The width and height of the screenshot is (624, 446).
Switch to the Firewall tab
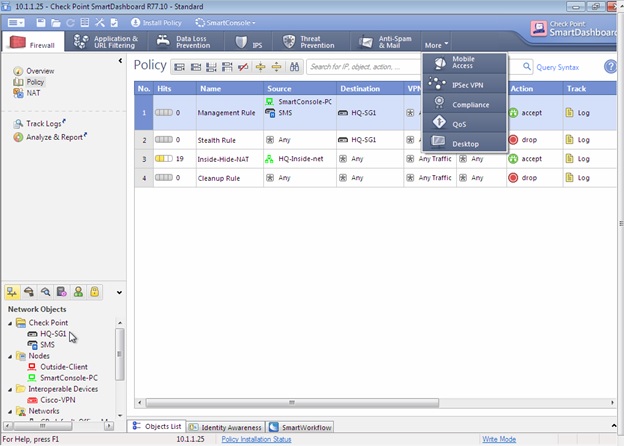pos(32,42)
